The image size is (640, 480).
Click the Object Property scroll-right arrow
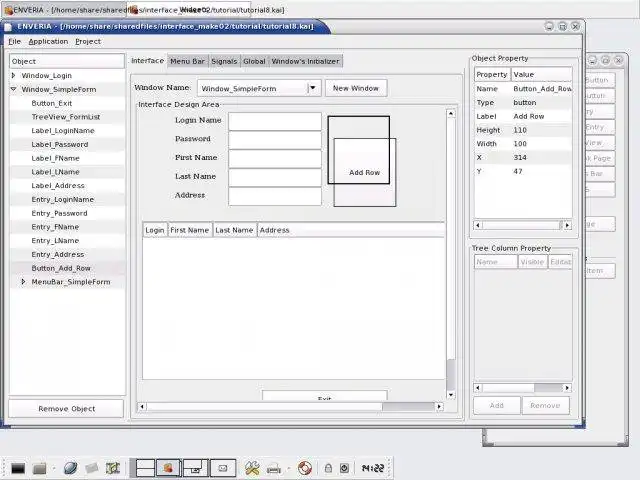(567, 225)
